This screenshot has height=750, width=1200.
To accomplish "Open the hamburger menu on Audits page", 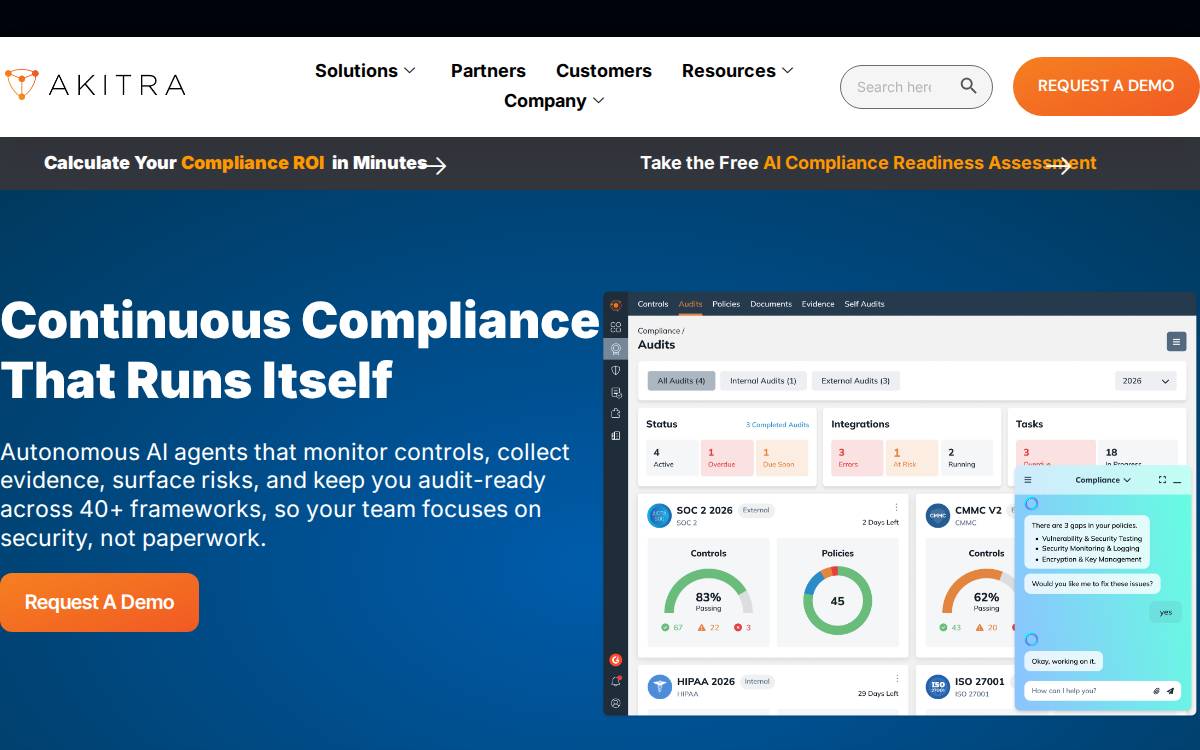I will point(1176,342).
